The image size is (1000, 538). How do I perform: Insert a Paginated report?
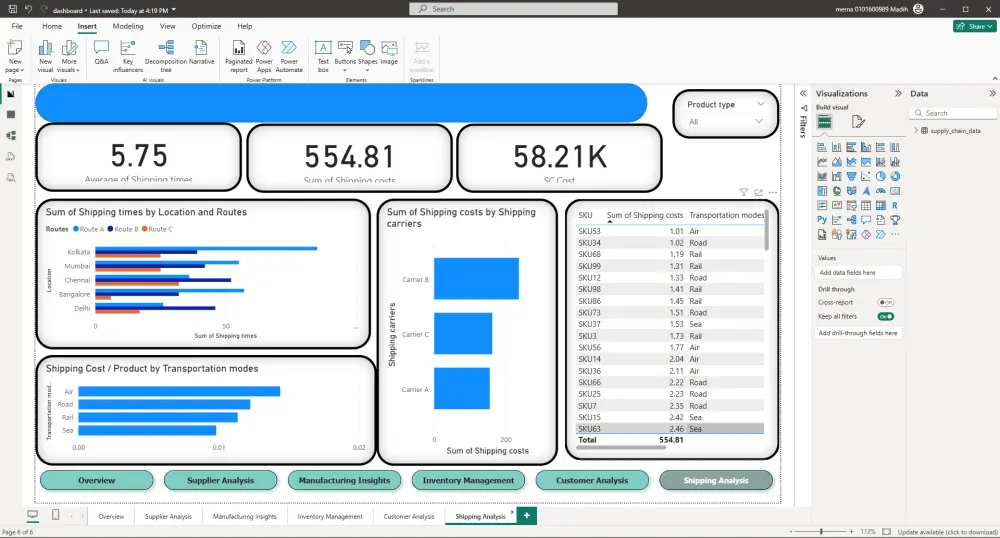click(239, 55)
